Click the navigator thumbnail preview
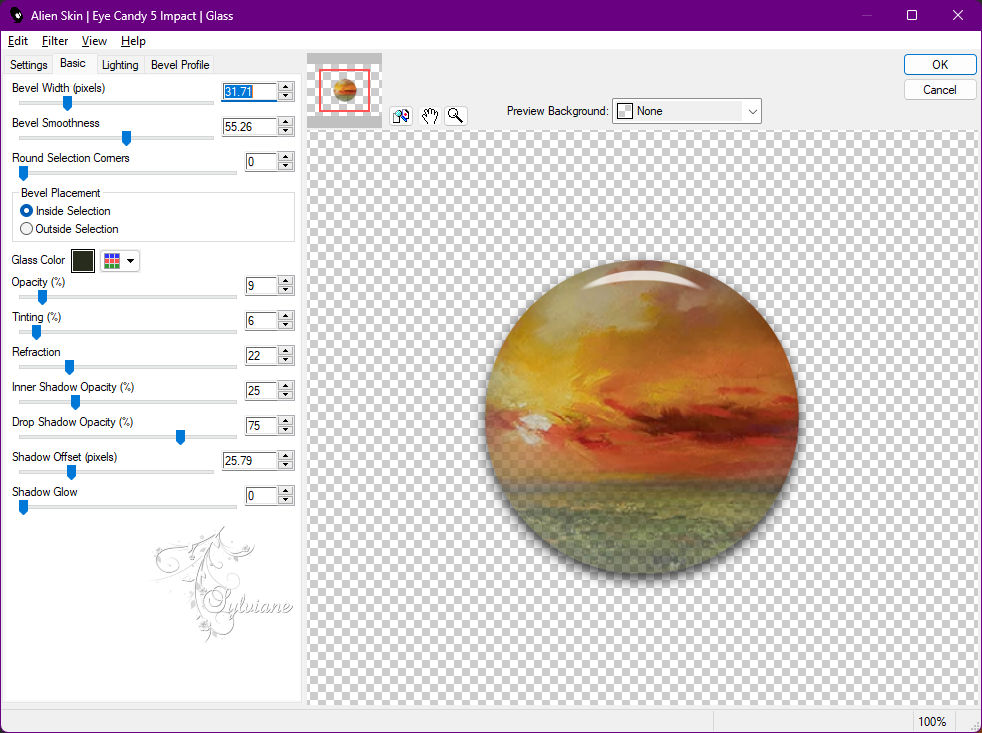Viewport: 982px width, 733px height. tap(344, 90)
